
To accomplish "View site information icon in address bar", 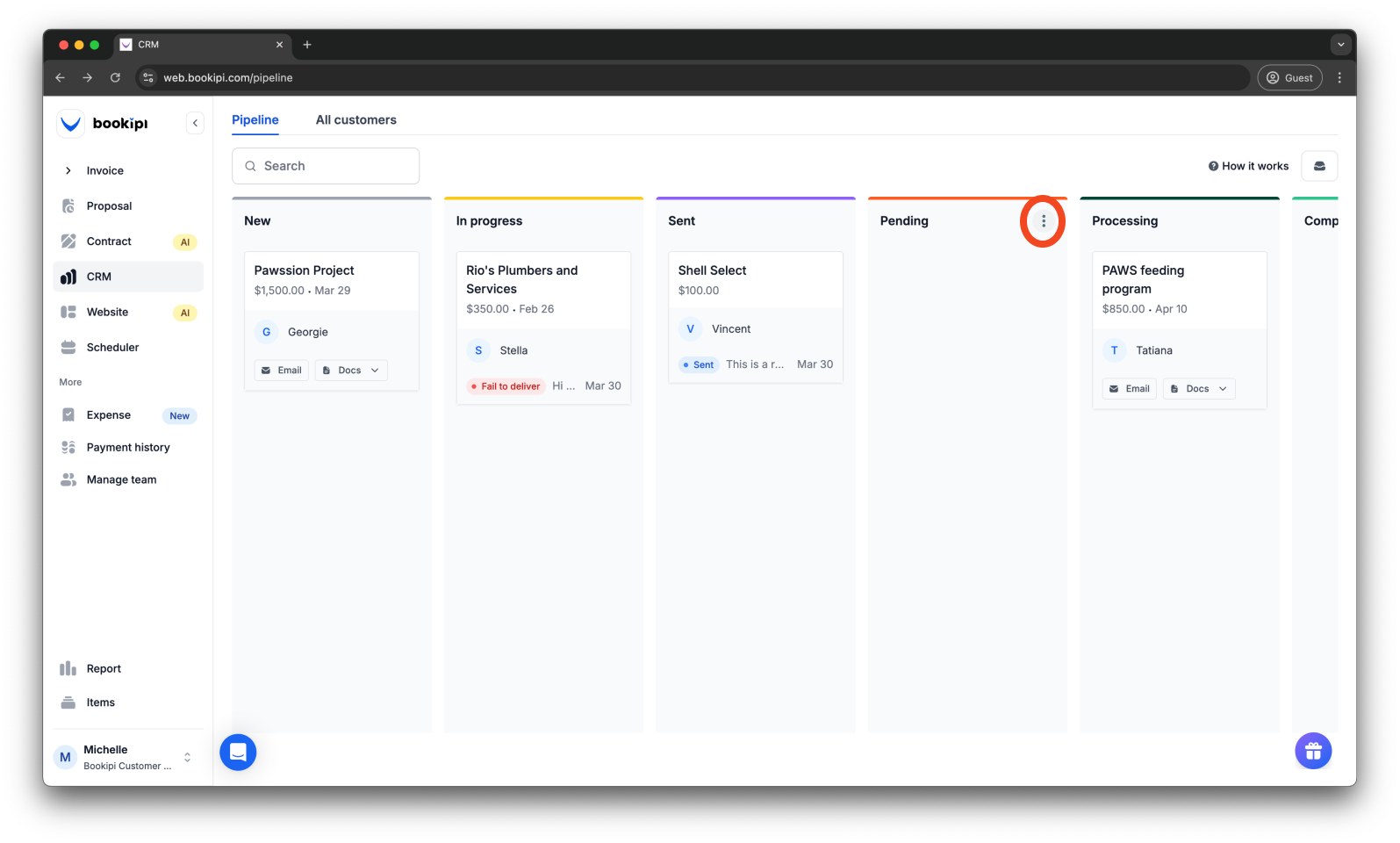I will pos(148,77).
